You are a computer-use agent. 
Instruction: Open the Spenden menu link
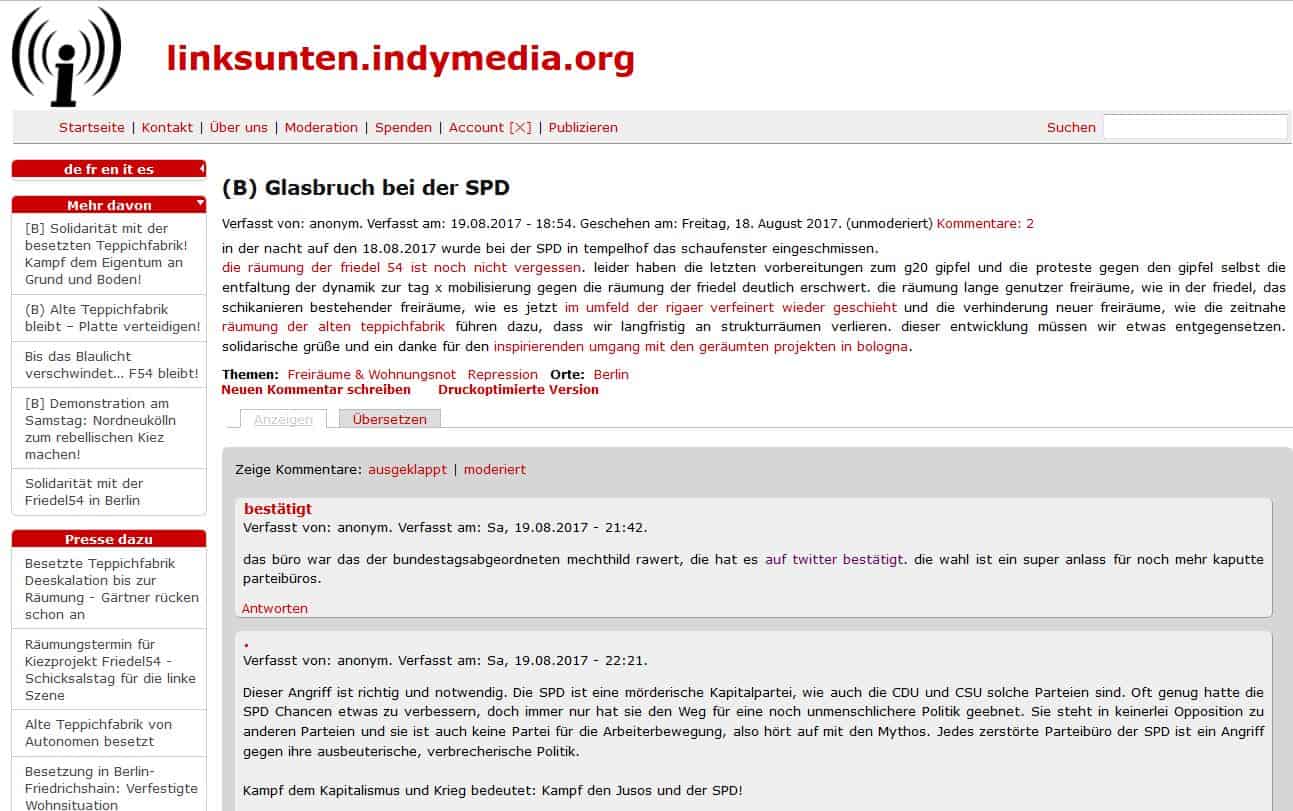click(403, 127)
